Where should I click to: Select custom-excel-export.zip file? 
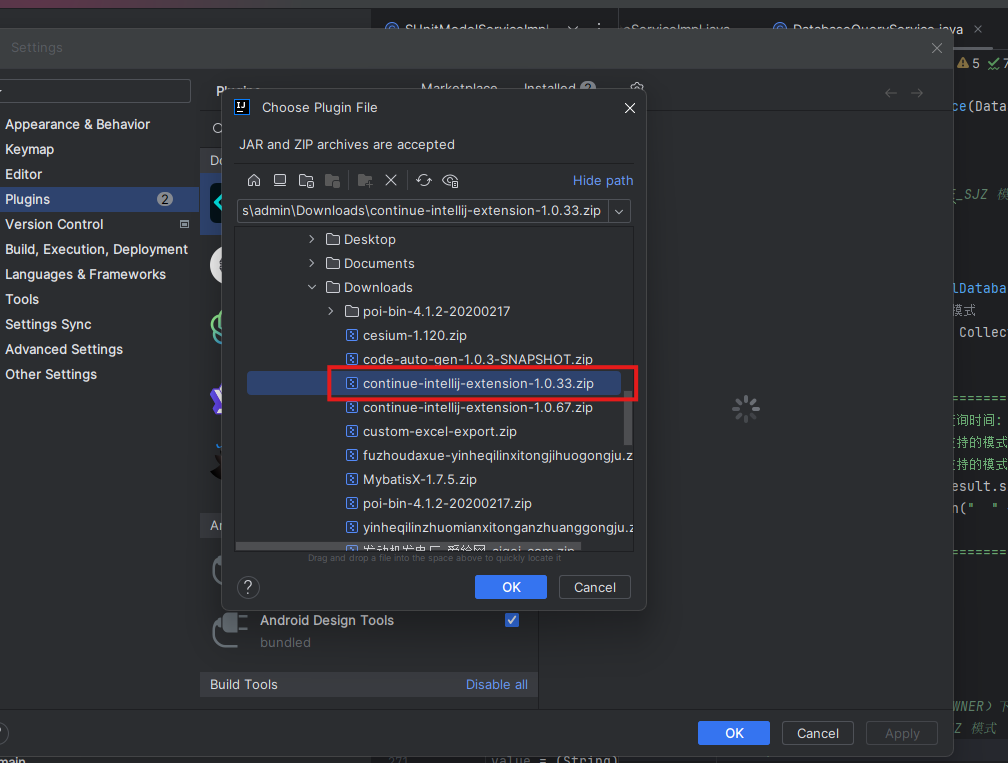click(x=440, y=431)
